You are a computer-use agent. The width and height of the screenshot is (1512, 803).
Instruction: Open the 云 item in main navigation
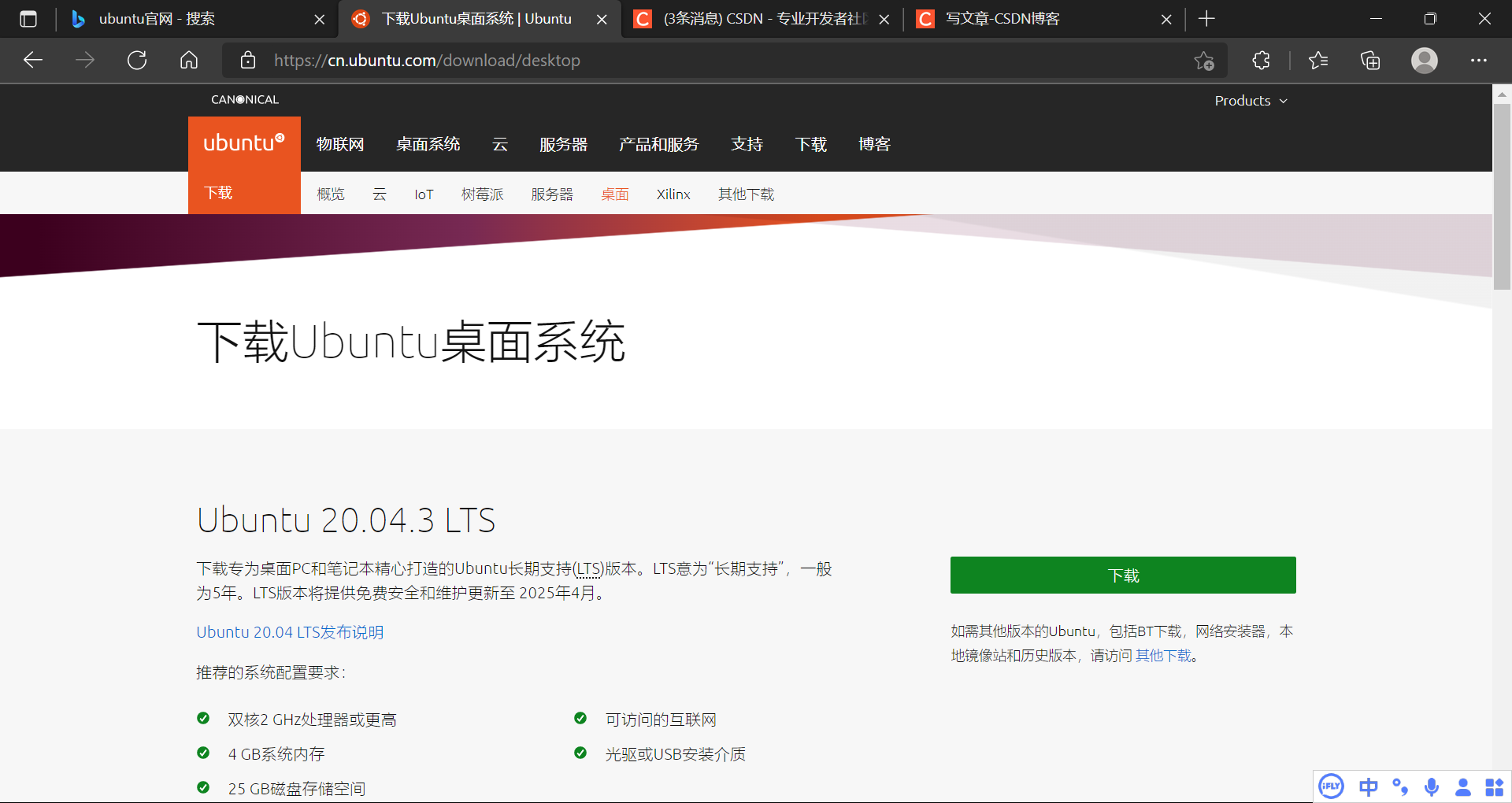point(500,144)
